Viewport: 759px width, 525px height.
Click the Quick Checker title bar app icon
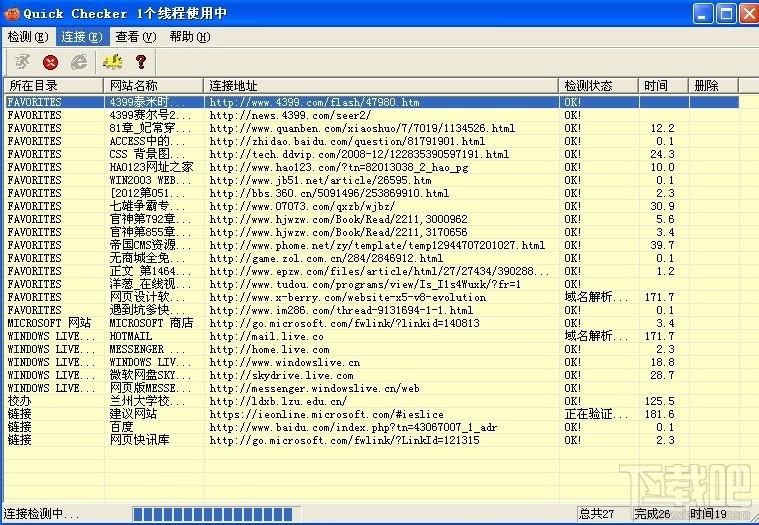point(12,14)
